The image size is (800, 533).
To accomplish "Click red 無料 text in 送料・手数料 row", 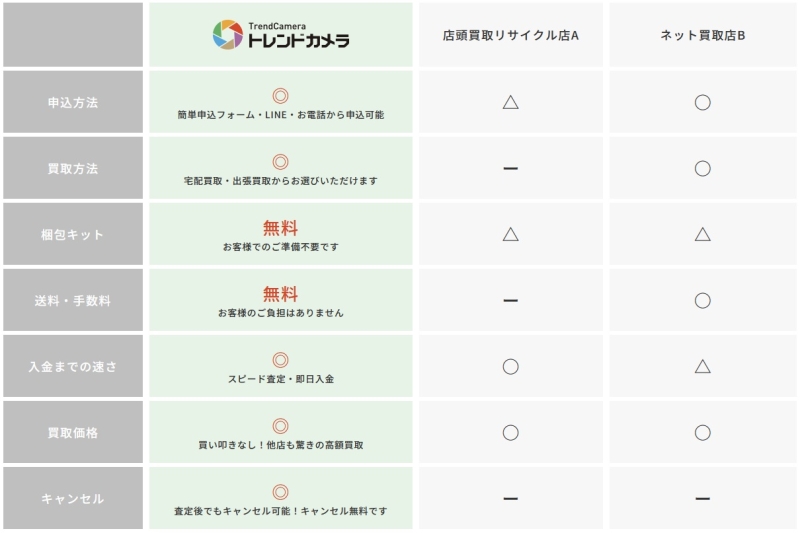I will coord(281,294).
